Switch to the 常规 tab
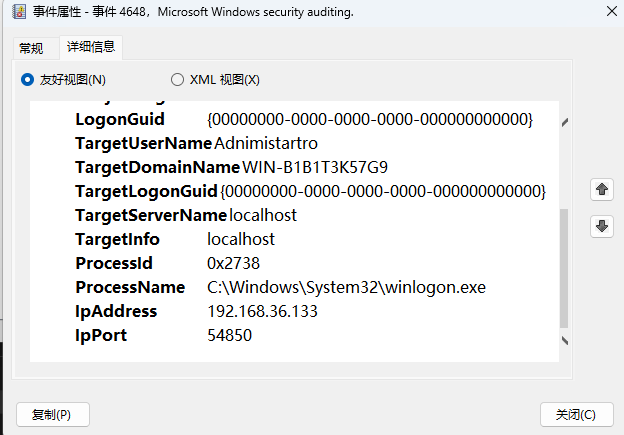 click(x=31, y=48)
